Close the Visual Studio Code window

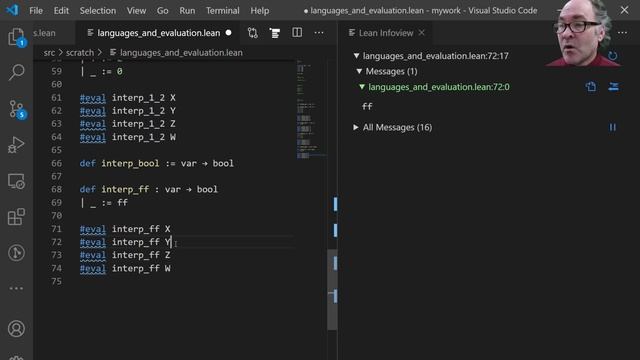(x=624, y=10)
